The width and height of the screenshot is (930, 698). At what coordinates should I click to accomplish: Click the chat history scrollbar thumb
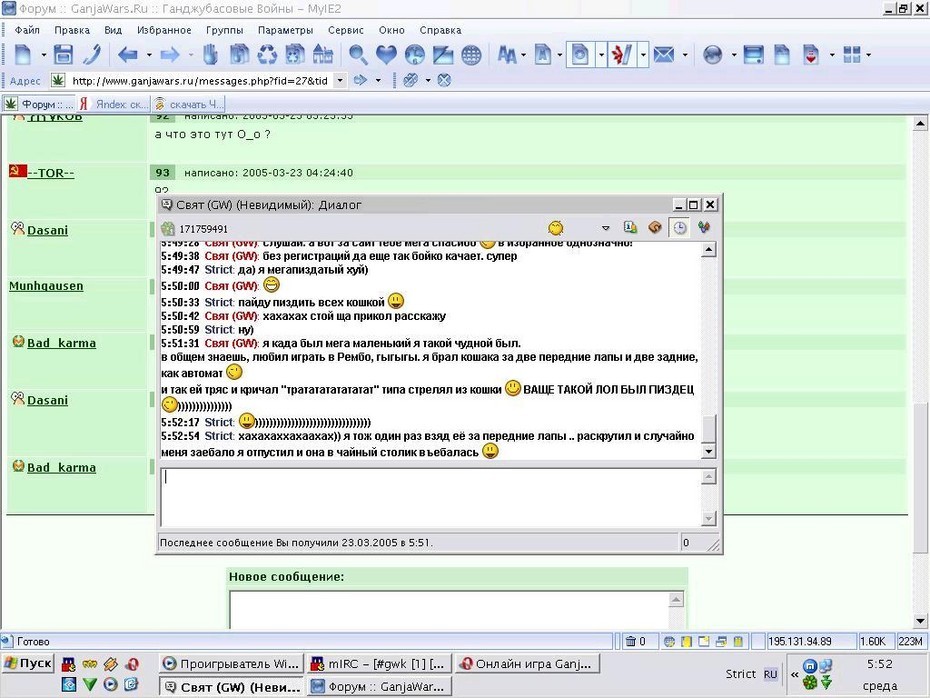(708, 428)
